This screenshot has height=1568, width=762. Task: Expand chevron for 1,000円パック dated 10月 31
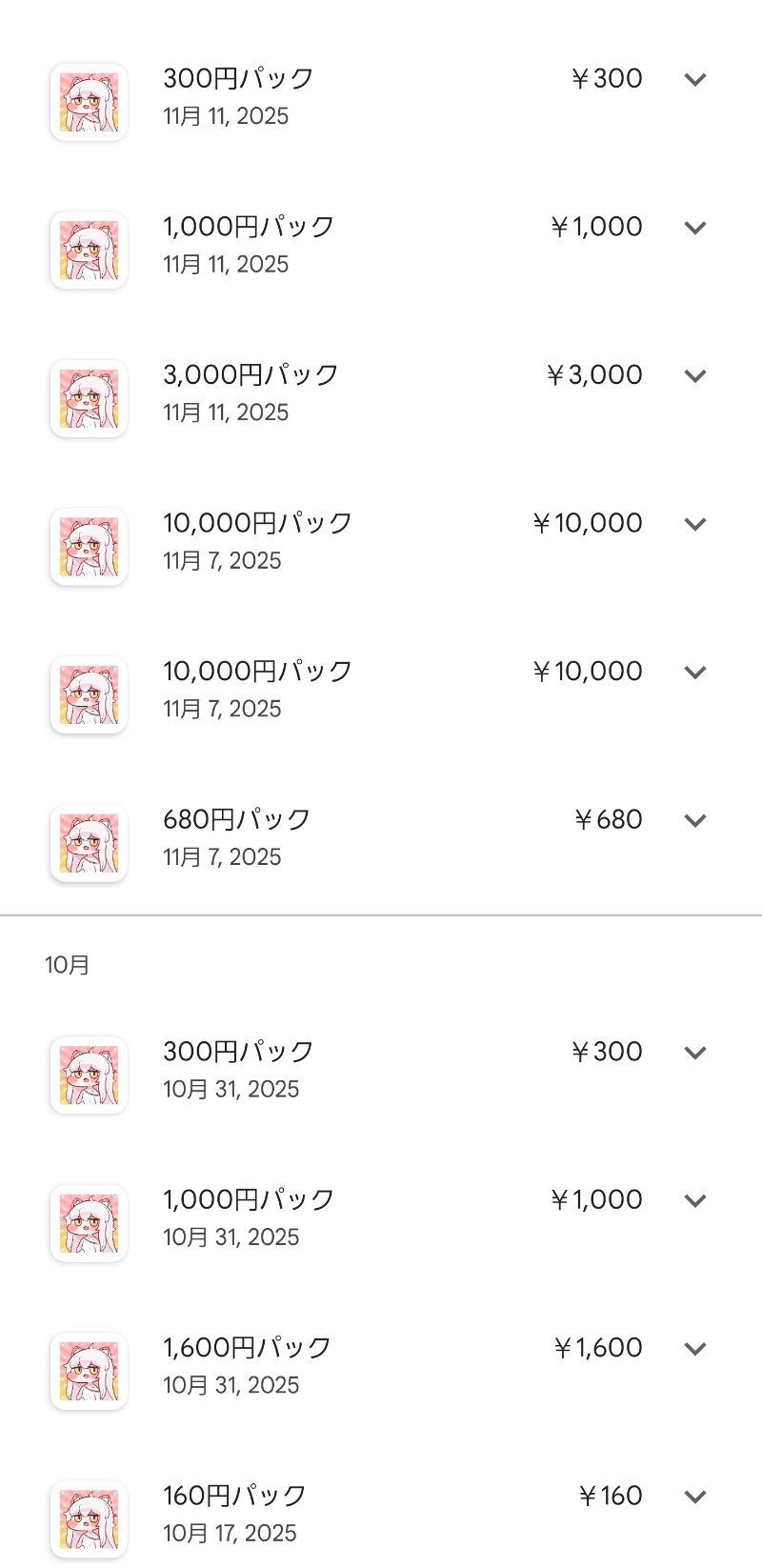(x=695, y=1200)
